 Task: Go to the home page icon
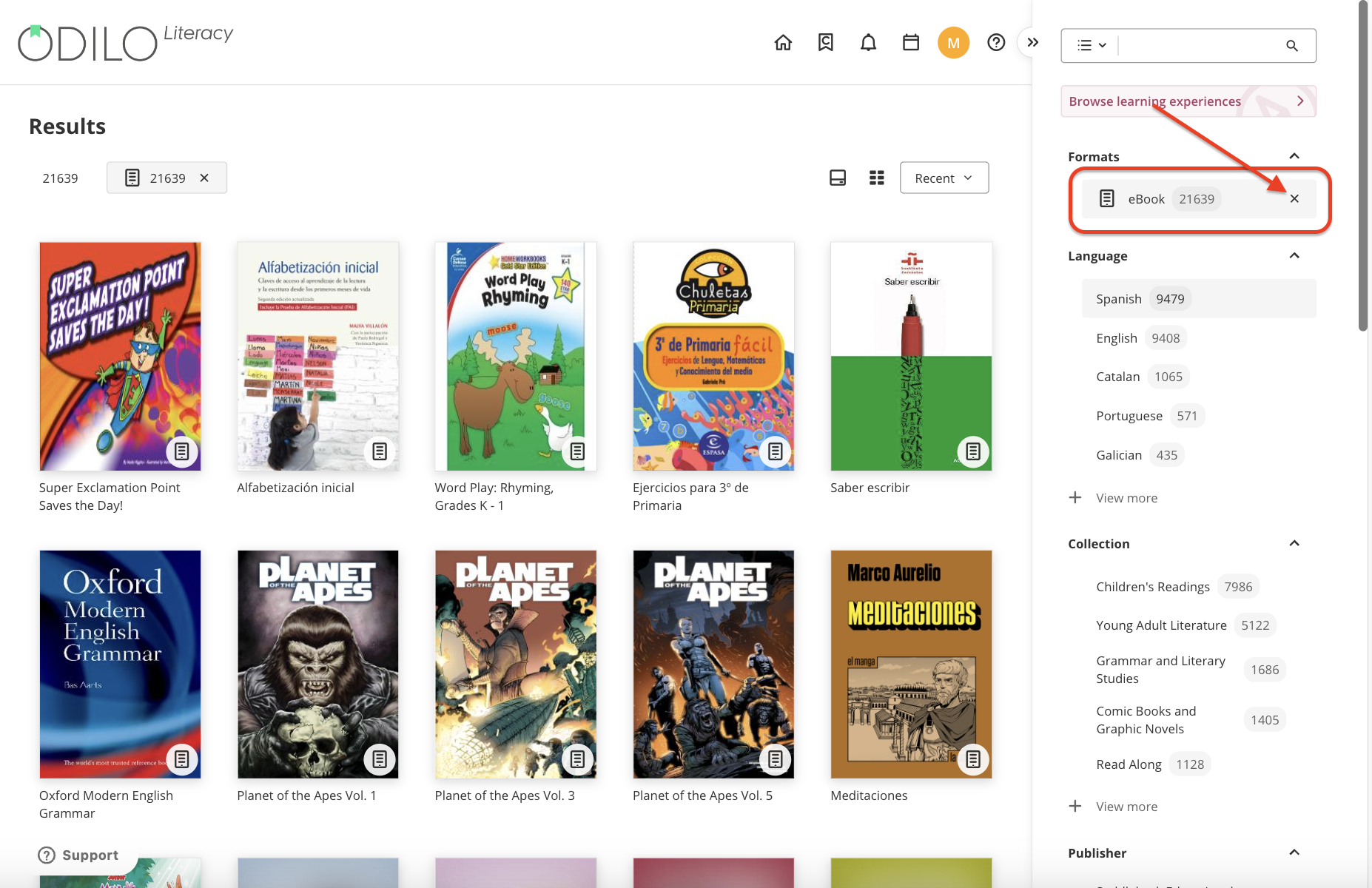pyautogui.click(x=783, y=43)
